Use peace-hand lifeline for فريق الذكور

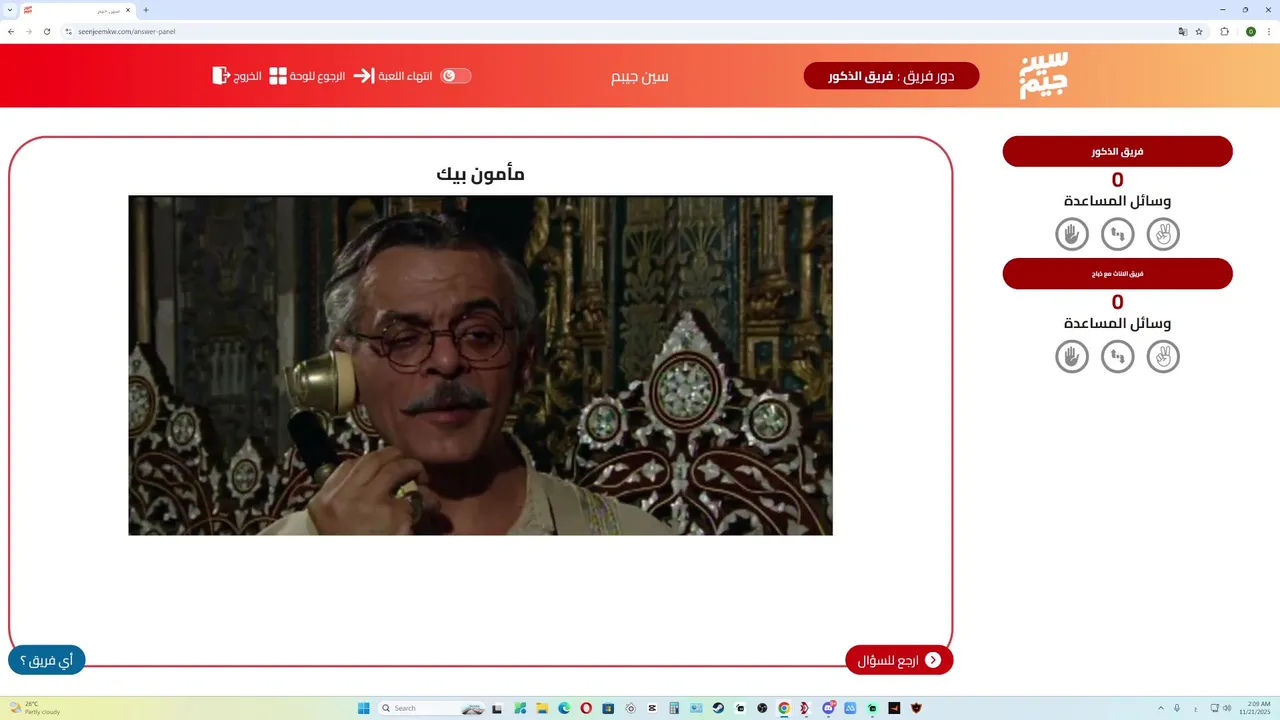coord(1163,234)
